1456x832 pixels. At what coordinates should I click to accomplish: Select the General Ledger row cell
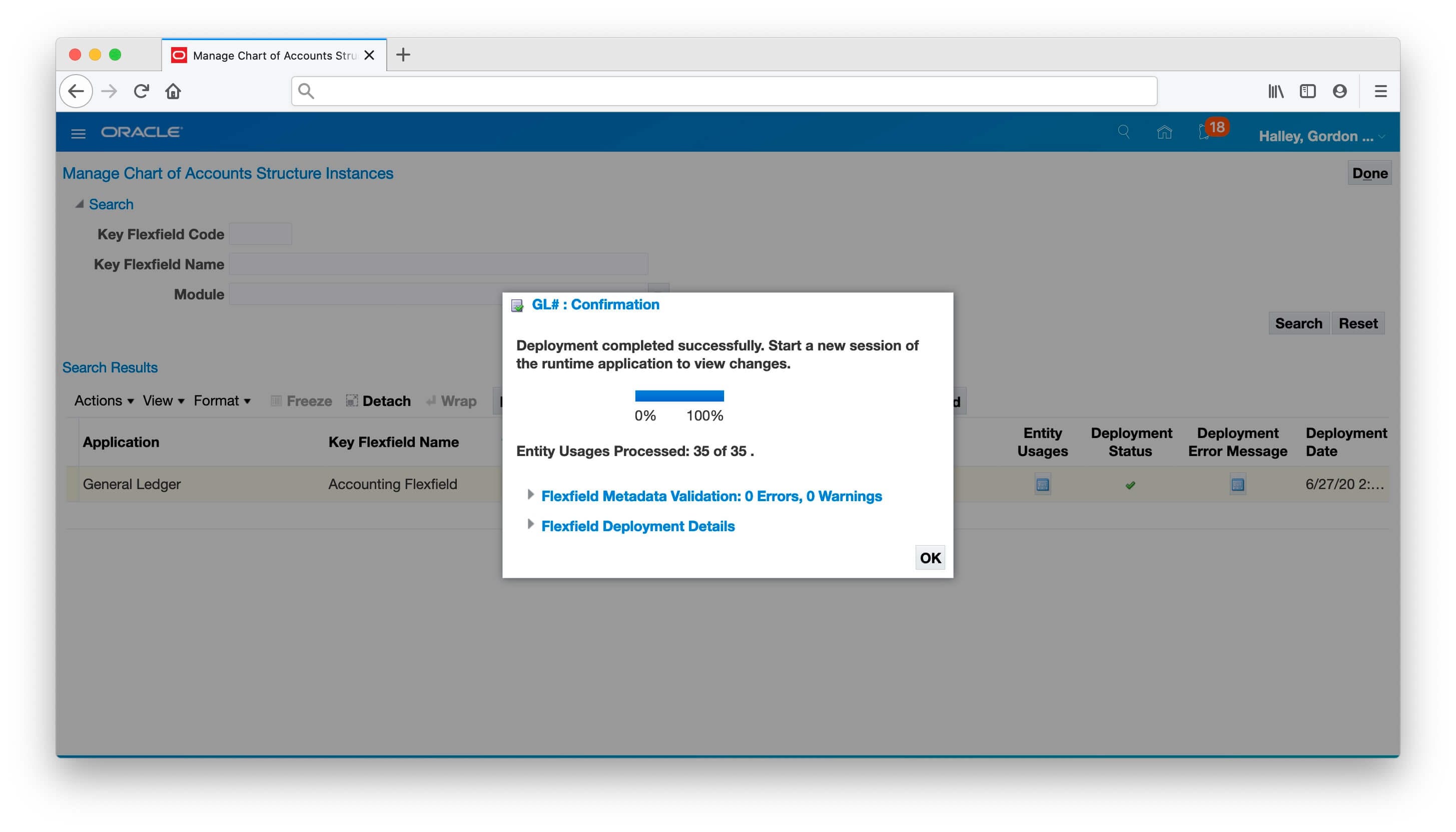[131, 484]
